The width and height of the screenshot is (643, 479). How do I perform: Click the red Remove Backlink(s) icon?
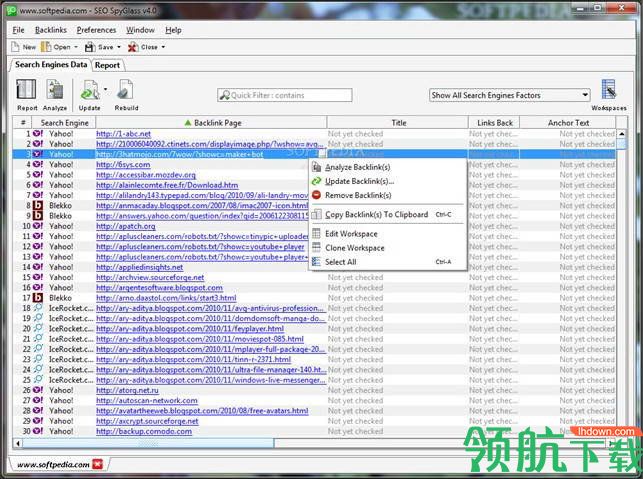click(317, 195)
